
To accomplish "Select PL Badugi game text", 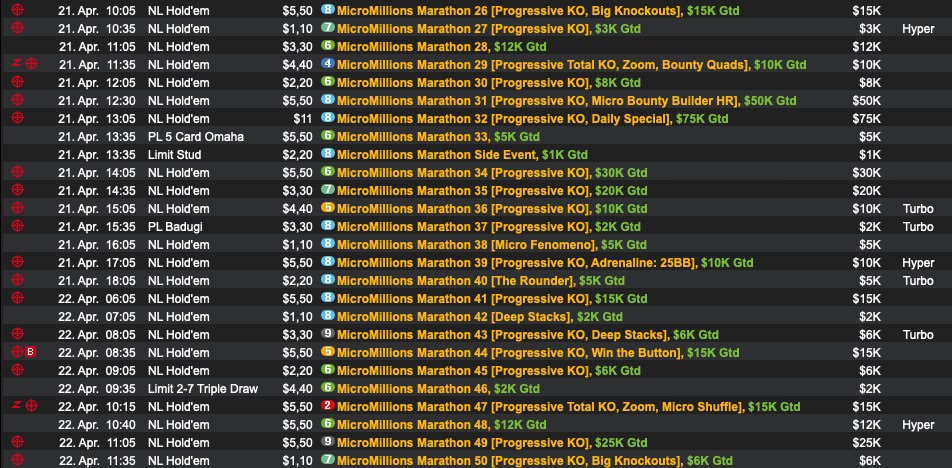I will coord(175,226).
